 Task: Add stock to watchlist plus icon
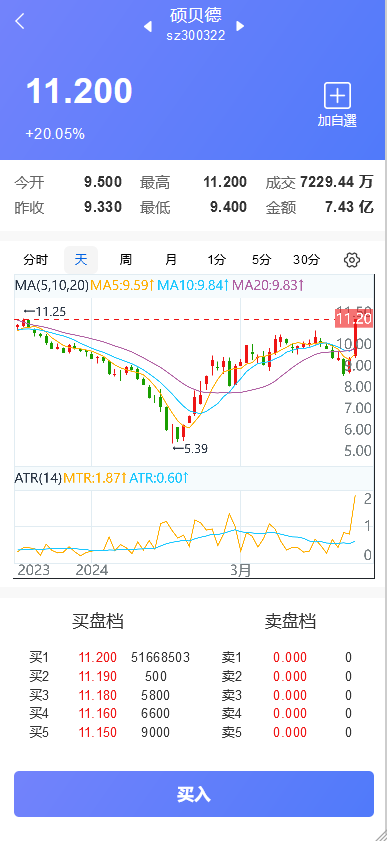pyautogui.click(x=337, y=96)
